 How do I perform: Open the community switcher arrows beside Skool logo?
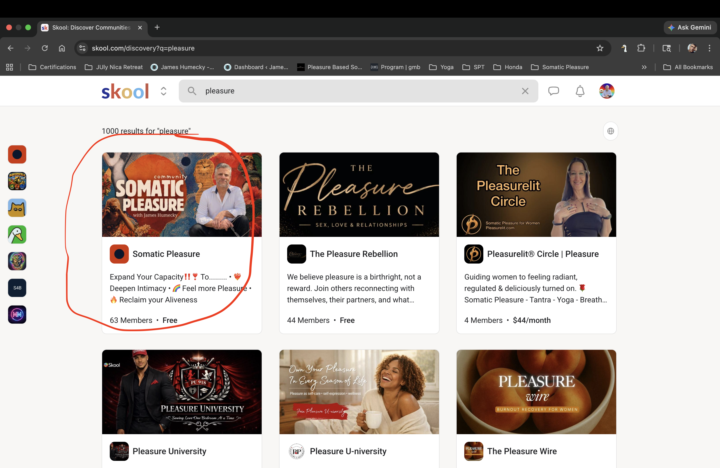[x=163, y=91]
